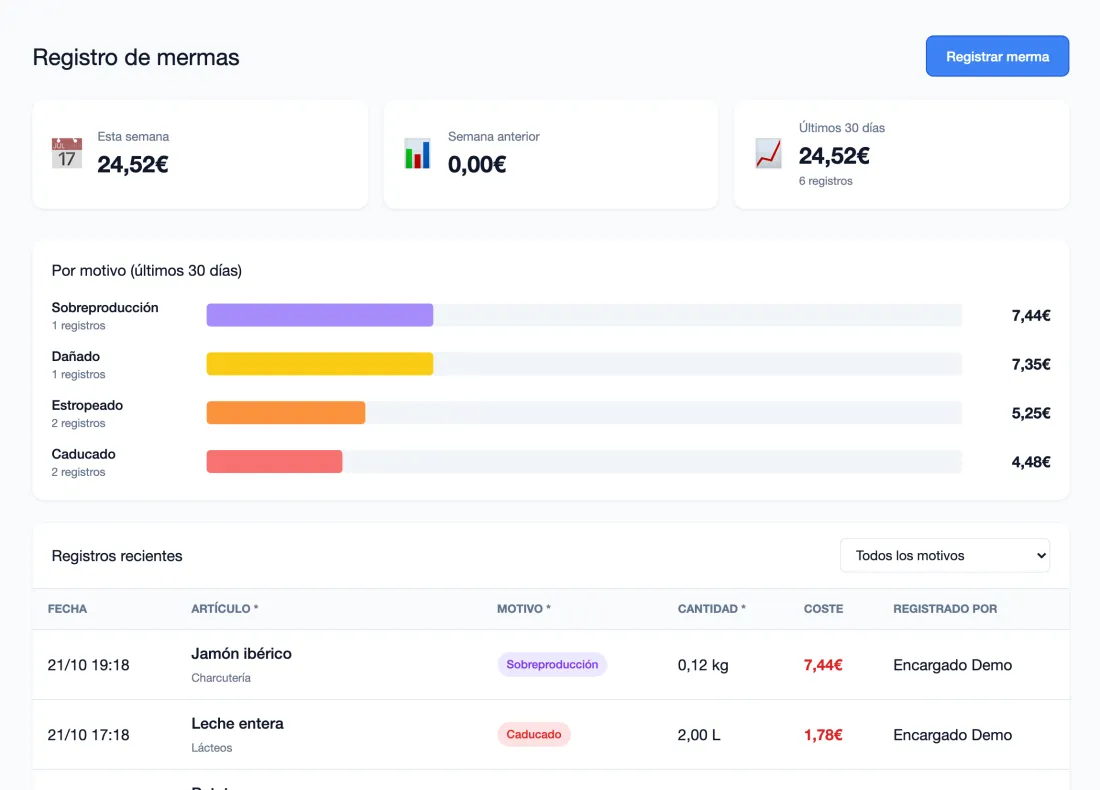Click the Sobreproducción label in the motivo chart
1100x790 pixels.
[x=105, y=307]
